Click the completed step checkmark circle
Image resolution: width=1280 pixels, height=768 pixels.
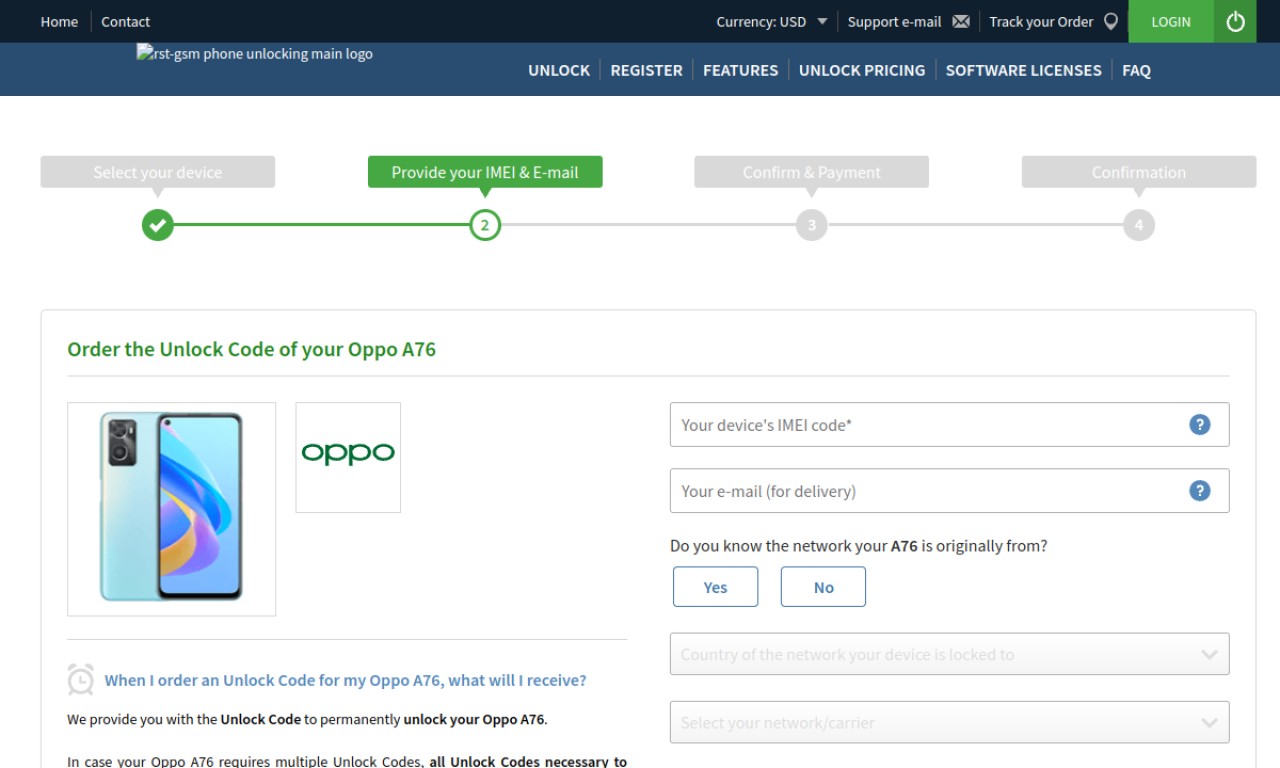click(157, 225)
